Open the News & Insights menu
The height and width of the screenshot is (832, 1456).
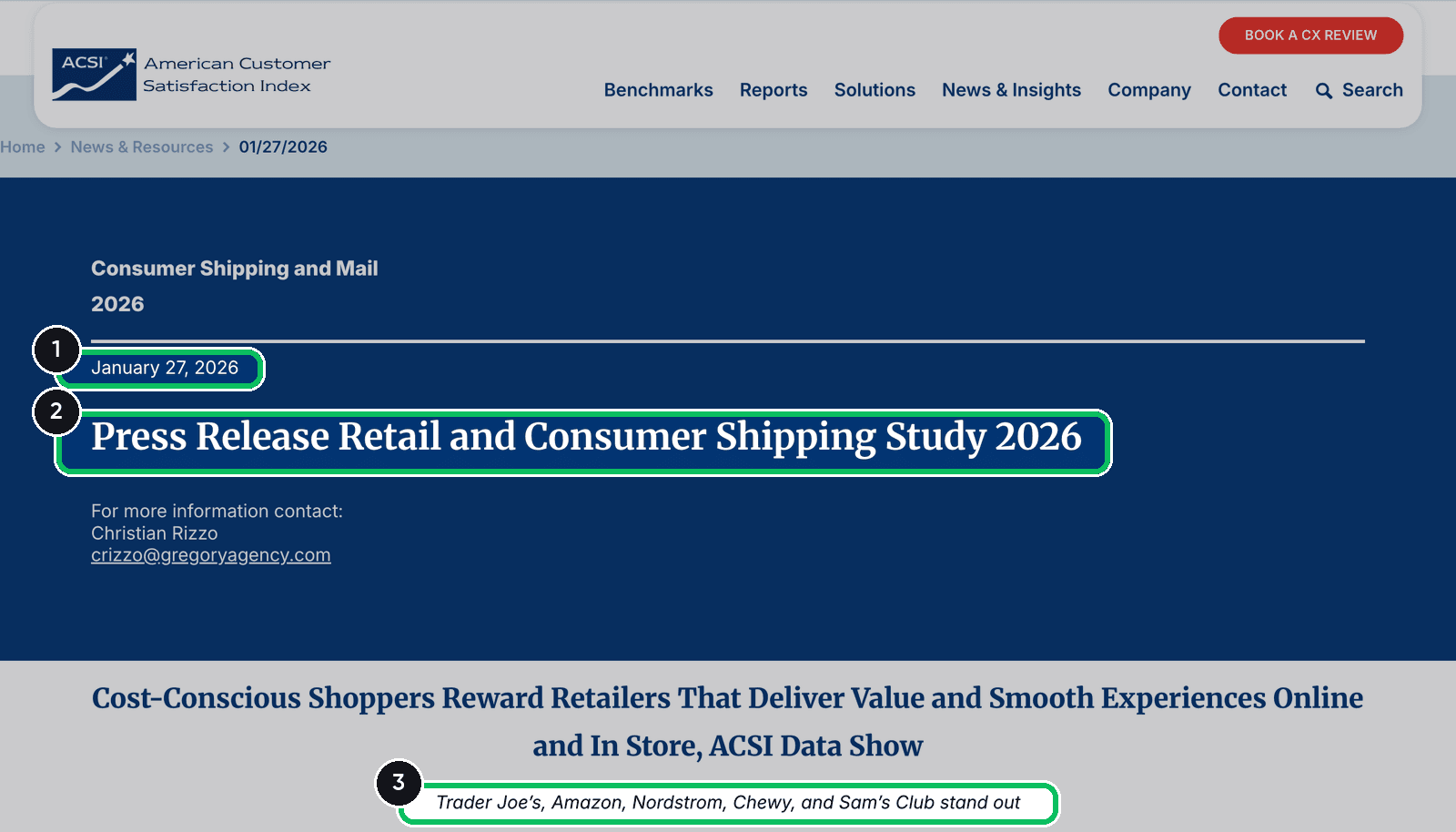(1011, 90)
